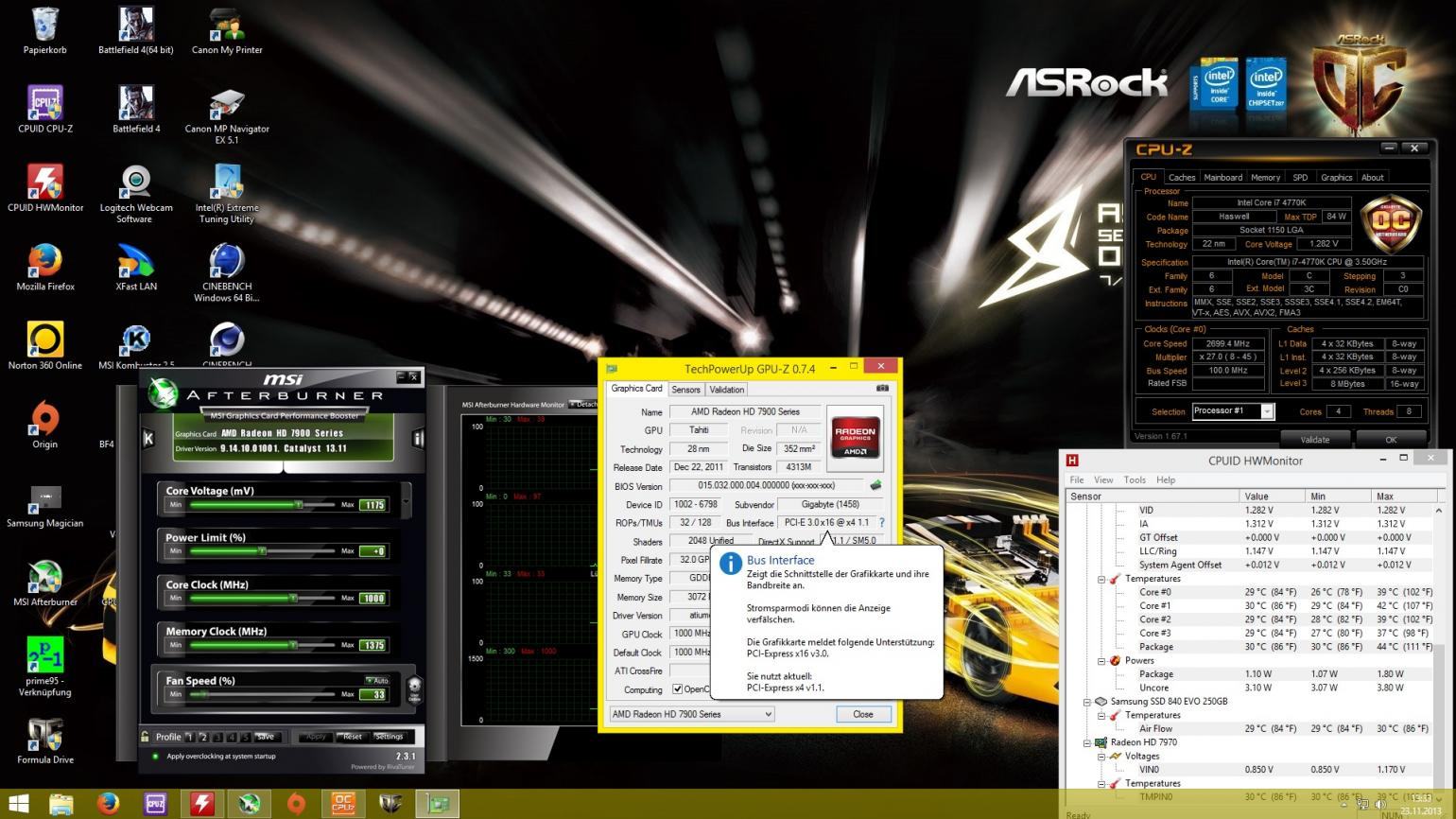Open the Papierkorb recycle bin icon
Screen dimensions: 1456x819
pyautogui.click(x=44, y=31)
